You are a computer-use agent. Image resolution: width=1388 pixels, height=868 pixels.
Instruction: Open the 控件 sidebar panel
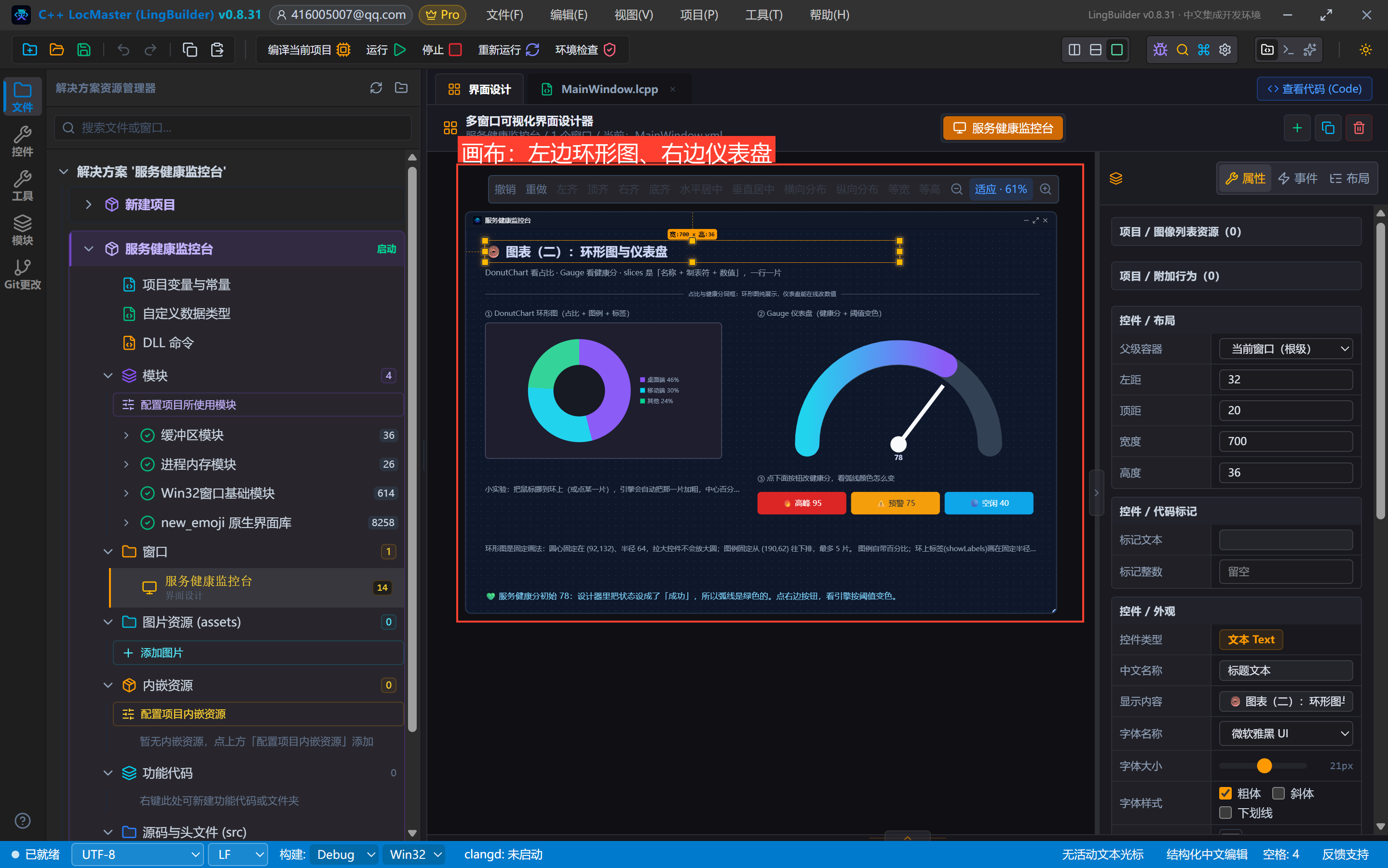(x=22, y=141)
